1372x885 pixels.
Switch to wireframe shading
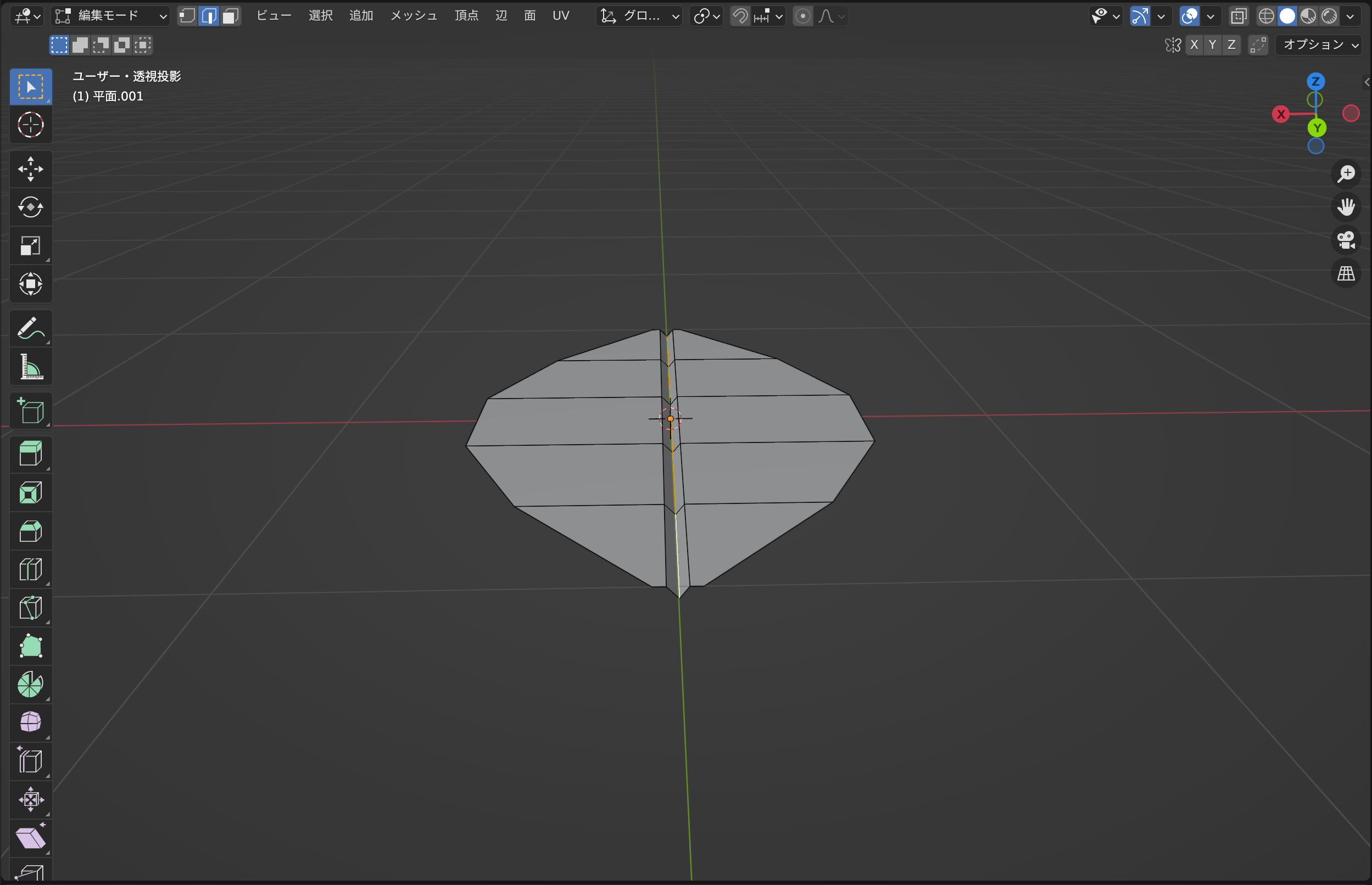tap(1266, 16)
